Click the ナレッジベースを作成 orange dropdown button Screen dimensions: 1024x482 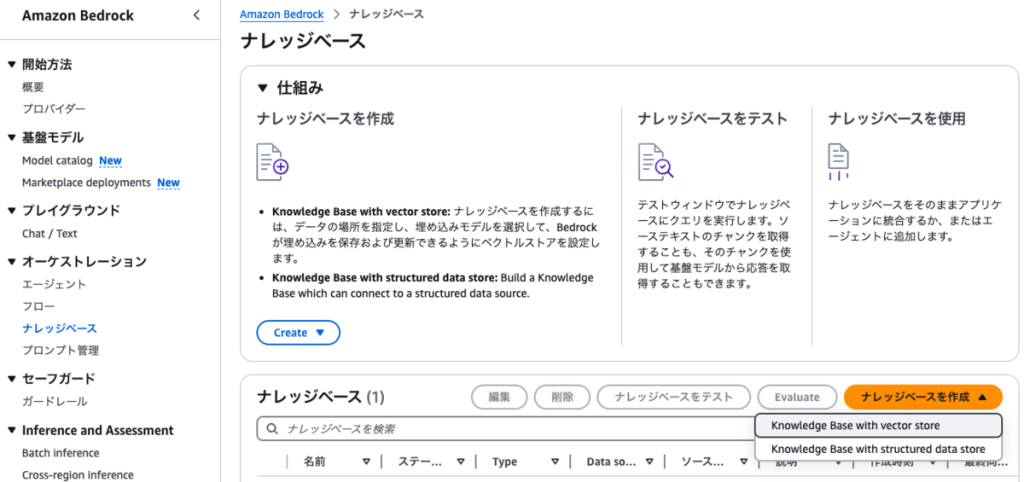point(922,397)
